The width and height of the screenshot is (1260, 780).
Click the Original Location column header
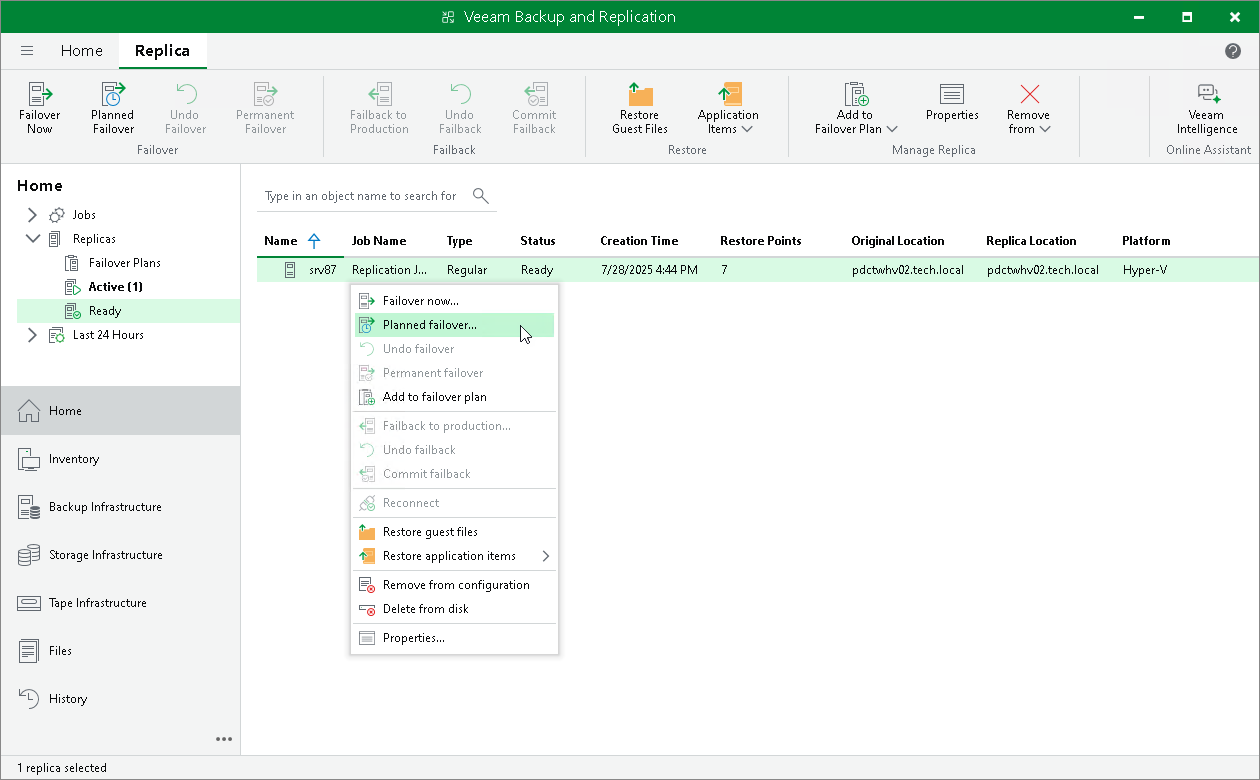tap(898, 241)
